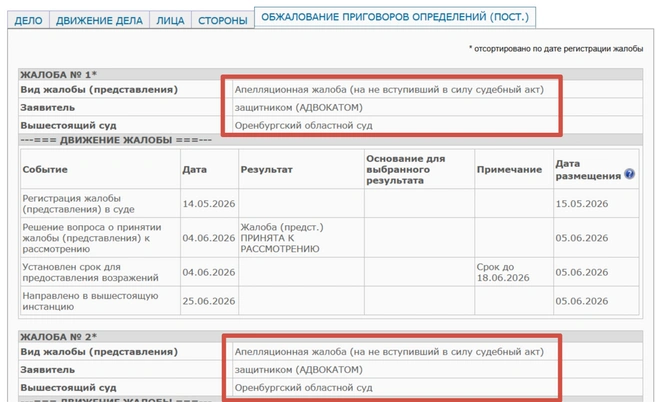Click защитником (АДВОКАТОМ) in ЖАЛОБА № 2
The image size is (656, 402).
pos(299,370)
